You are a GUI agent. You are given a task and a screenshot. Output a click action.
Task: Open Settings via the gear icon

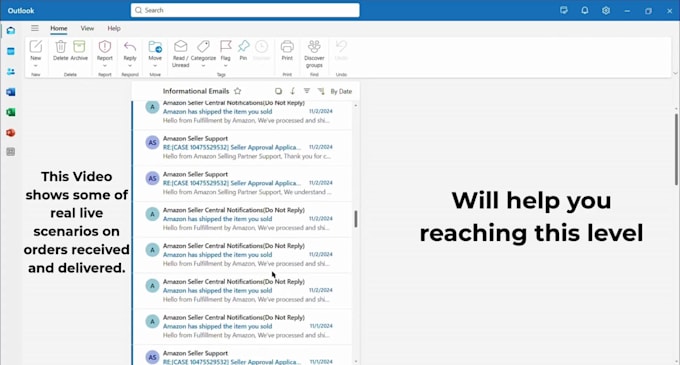point(606,10)
